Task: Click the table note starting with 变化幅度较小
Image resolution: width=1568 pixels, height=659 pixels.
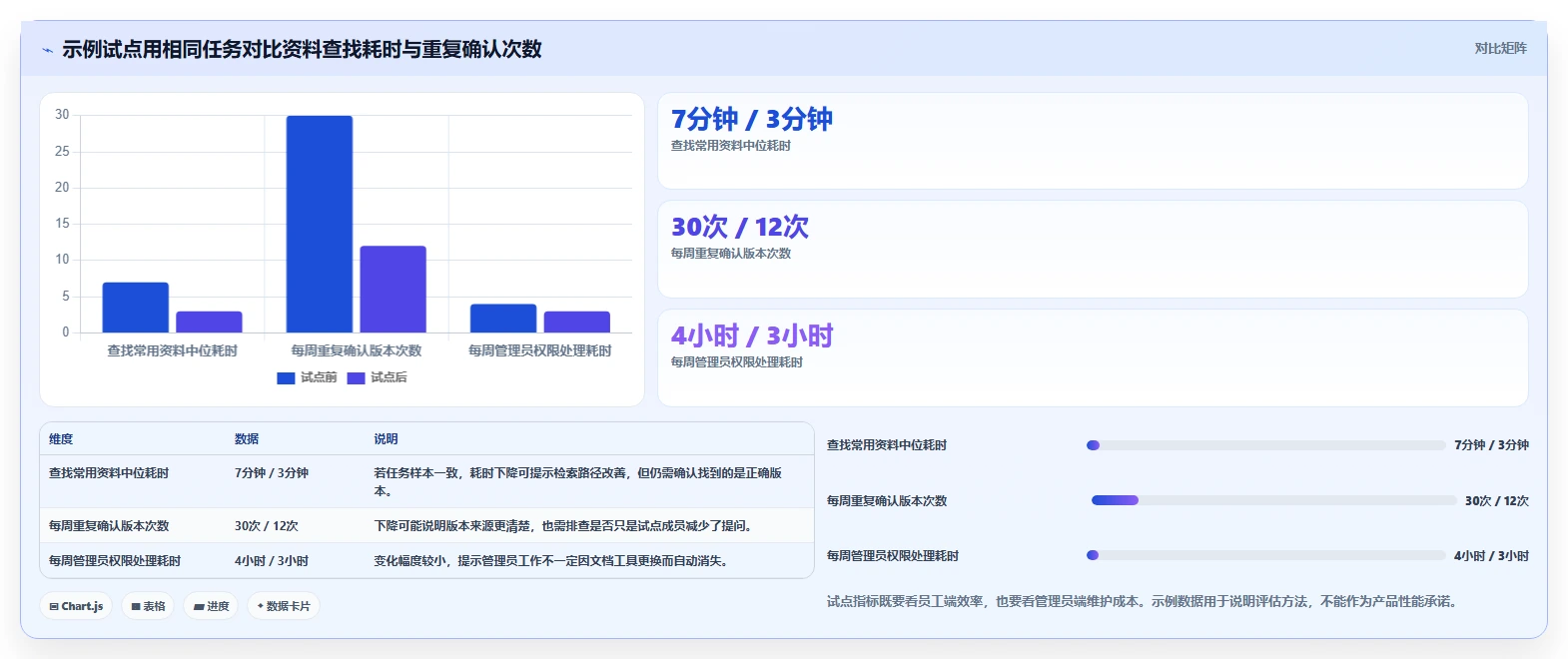Action: click(552, 561)
